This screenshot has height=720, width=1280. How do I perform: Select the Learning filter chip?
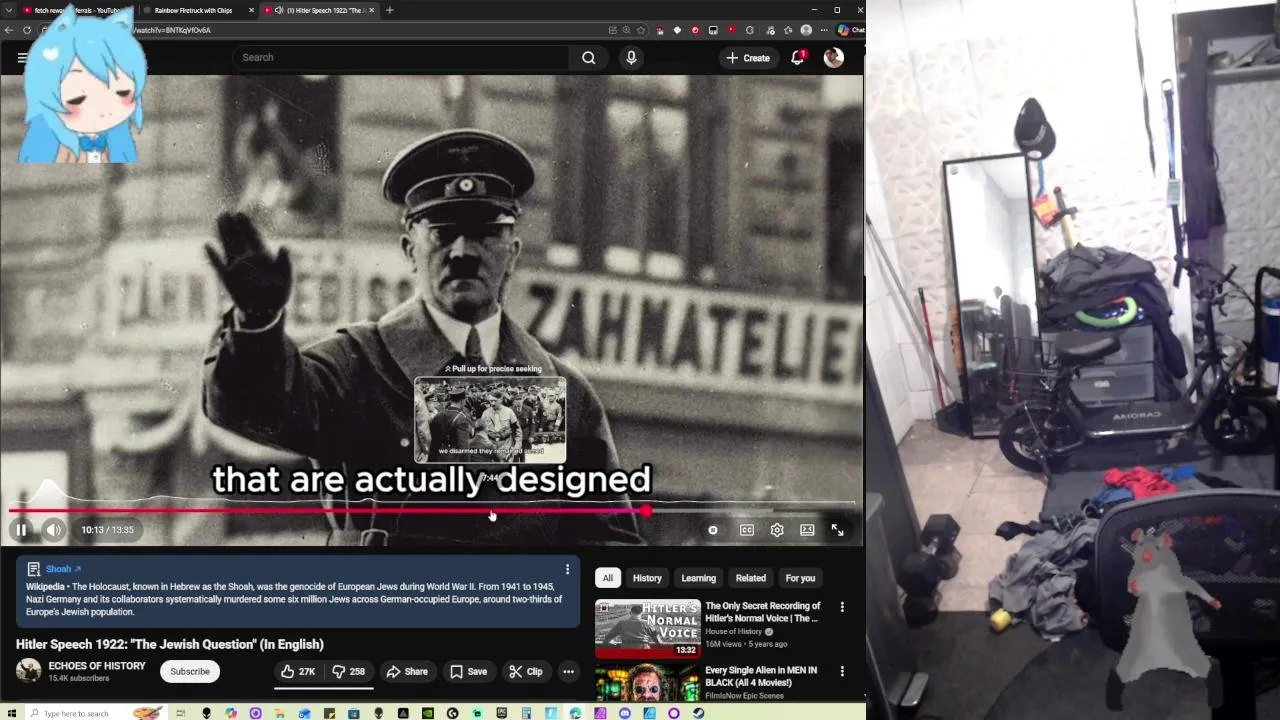click(x=699, y=578)
